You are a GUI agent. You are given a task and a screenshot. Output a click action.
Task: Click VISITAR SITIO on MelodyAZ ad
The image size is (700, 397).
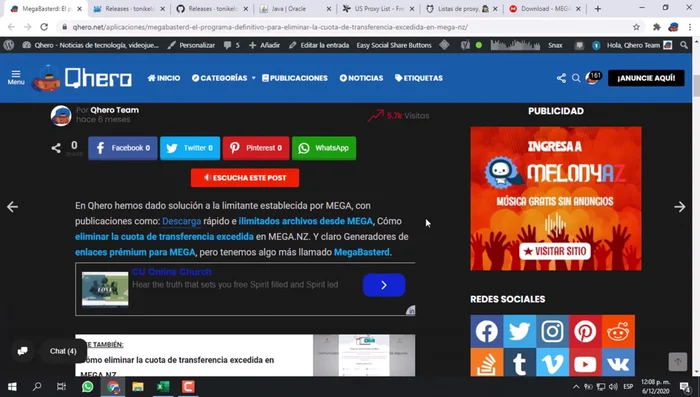click(555, 251)
